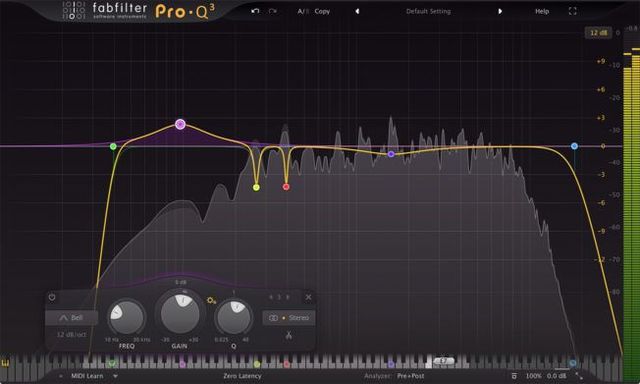Image resolution: width=640 pixels, height=384 pixels.
Task: Select previous band with left chevron
Action: pyautogui.click(x=271, y=297)
